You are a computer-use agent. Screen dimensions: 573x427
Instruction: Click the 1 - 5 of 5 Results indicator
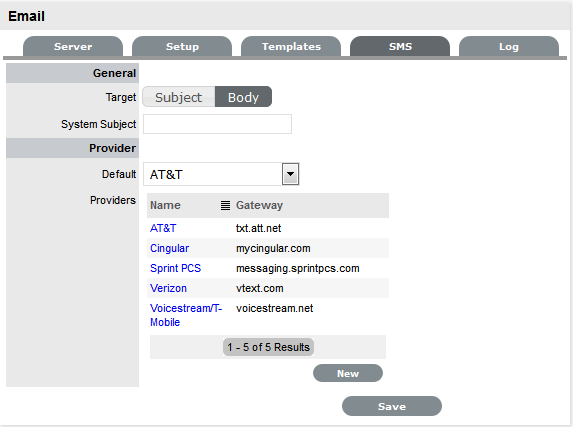coord(268,347)
